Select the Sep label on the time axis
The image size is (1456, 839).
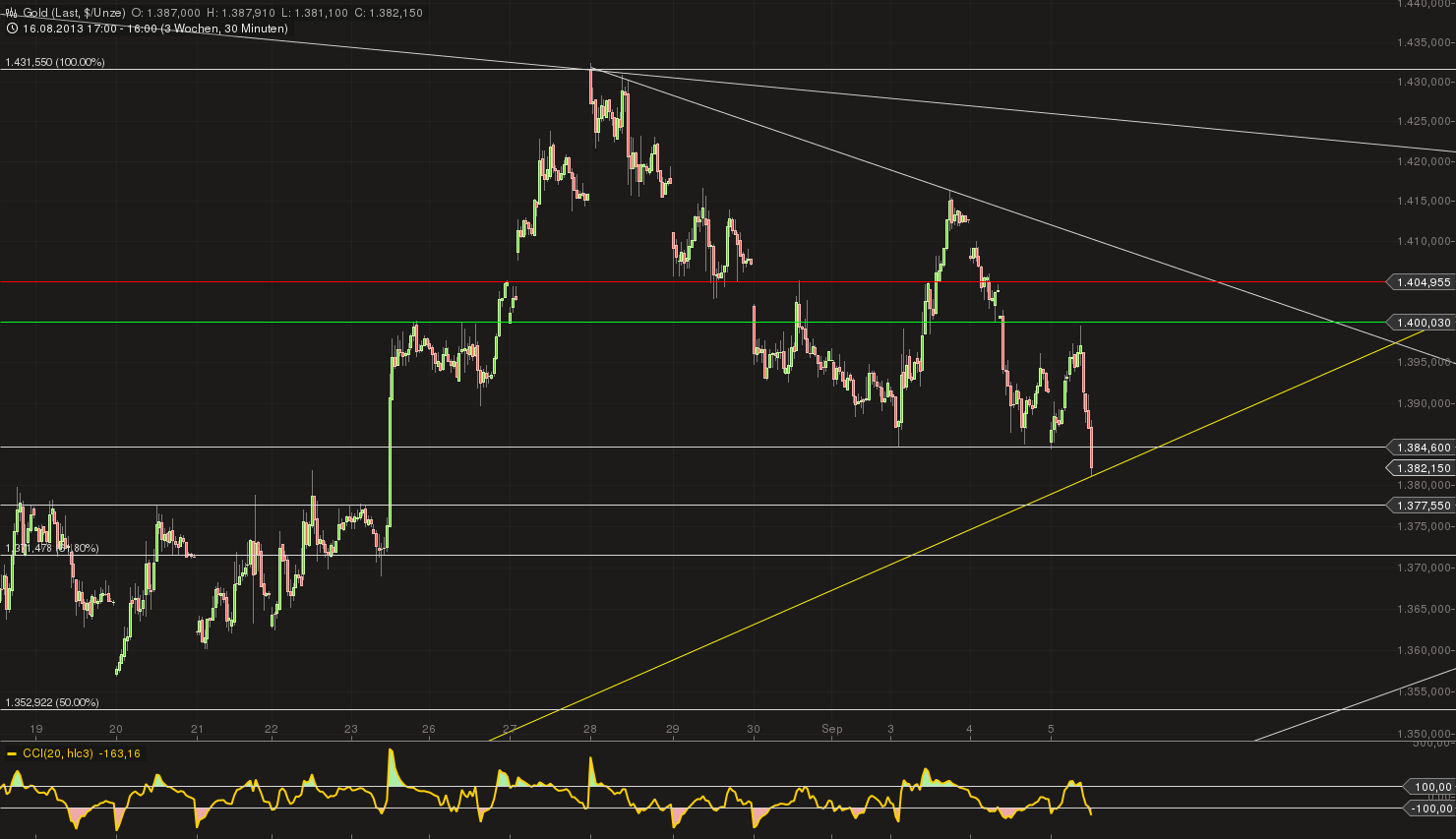point(832,729)
